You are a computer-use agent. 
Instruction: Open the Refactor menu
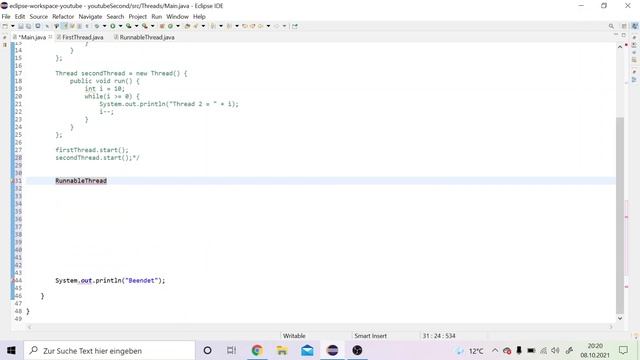[63, 17]
